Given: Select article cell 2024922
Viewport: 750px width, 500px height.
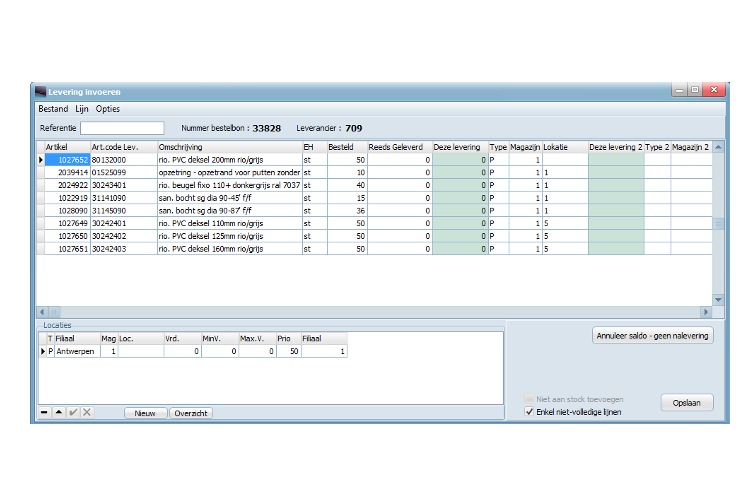Looking at the screenshot, I should point(67,185).
